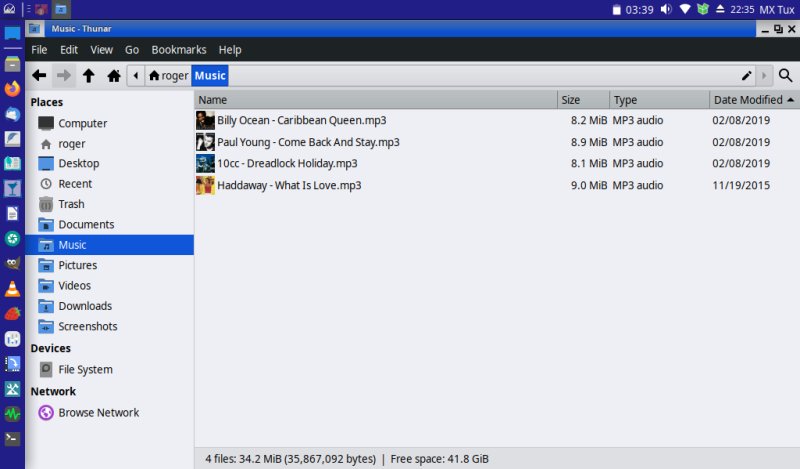Click the Music path bar button
The image size is (800, 469).
pos(210,76)
